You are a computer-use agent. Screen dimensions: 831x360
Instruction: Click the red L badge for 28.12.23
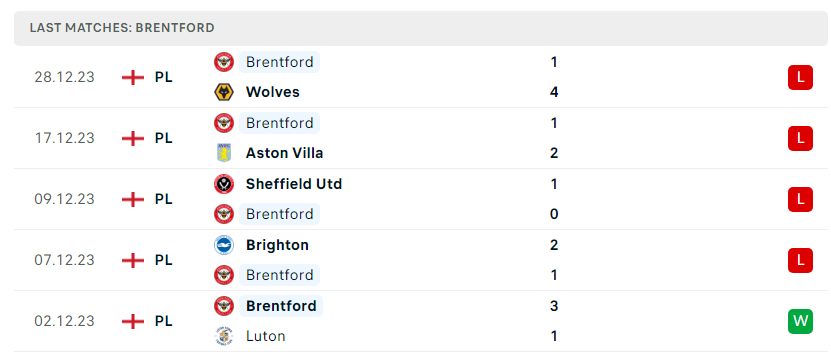[x=800, y=77]
